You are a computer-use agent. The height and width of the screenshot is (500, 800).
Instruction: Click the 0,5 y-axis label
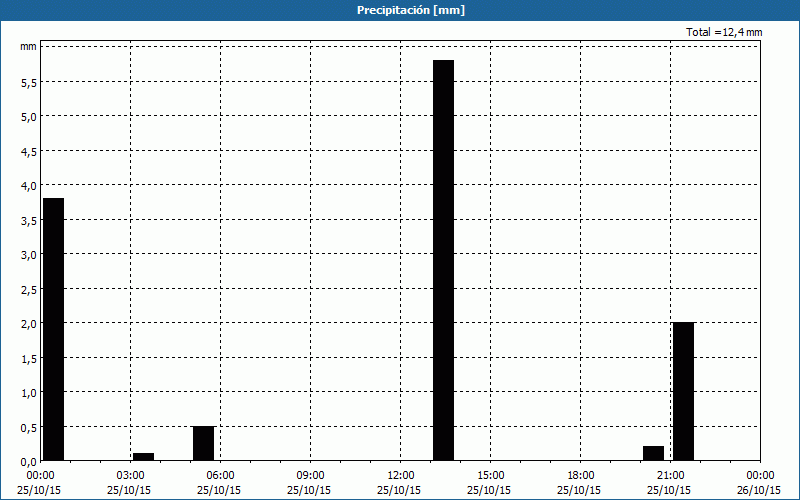pyautogui.click(x=29, y=427)
